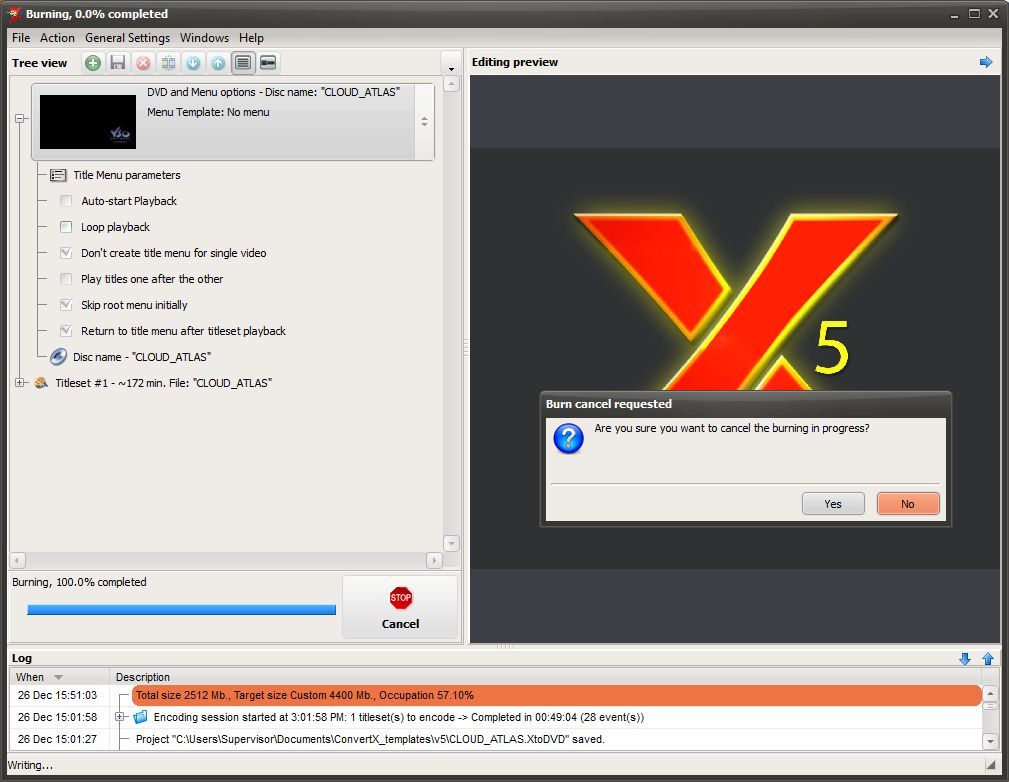This screenshot has width=1009, height=782.
Task: Toggle the compact view icon
Action: [268, 62]
